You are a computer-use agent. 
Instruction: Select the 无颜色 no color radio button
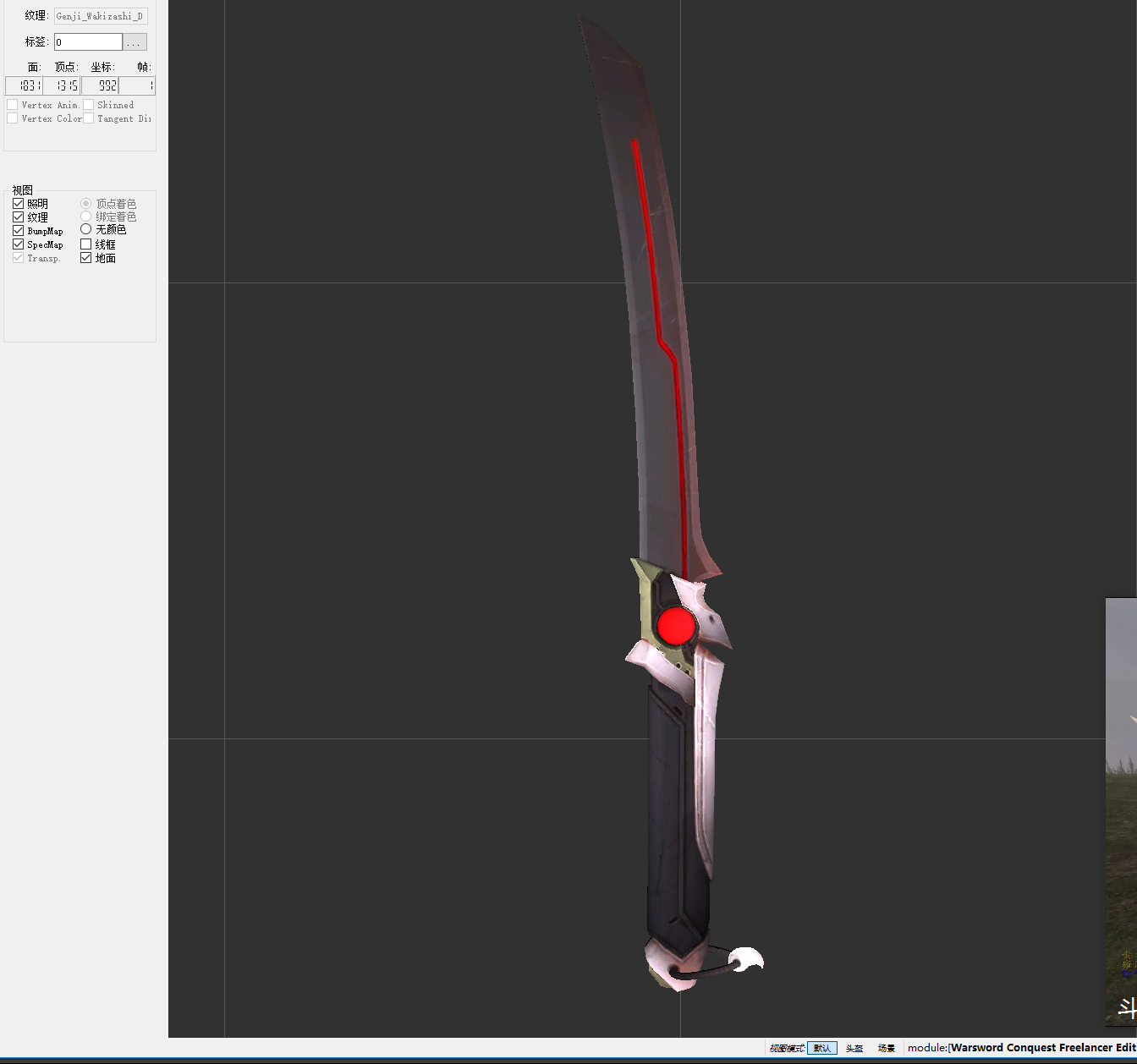pyautogui.click(x=85, y=229)
